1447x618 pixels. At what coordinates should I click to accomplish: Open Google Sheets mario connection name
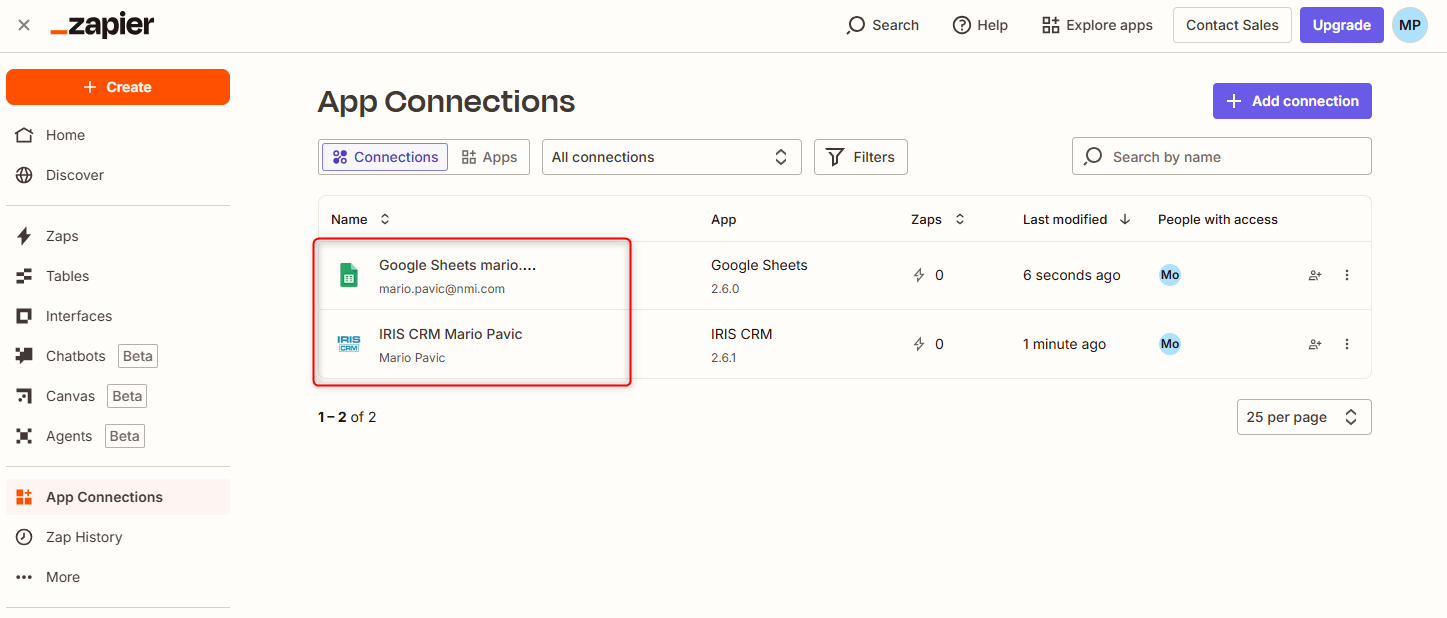458,265
